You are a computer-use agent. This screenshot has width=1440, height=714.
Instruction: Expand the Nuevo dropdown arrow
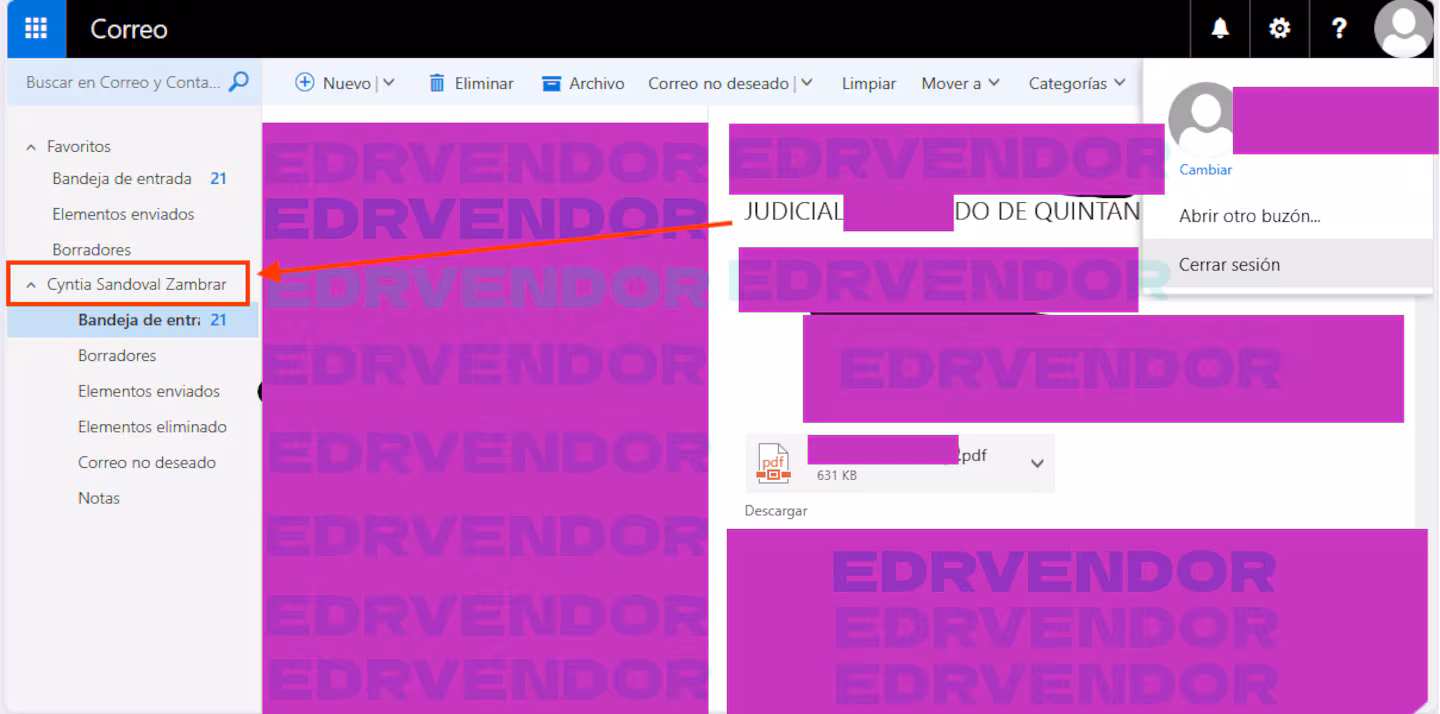(x=389, y=83)
